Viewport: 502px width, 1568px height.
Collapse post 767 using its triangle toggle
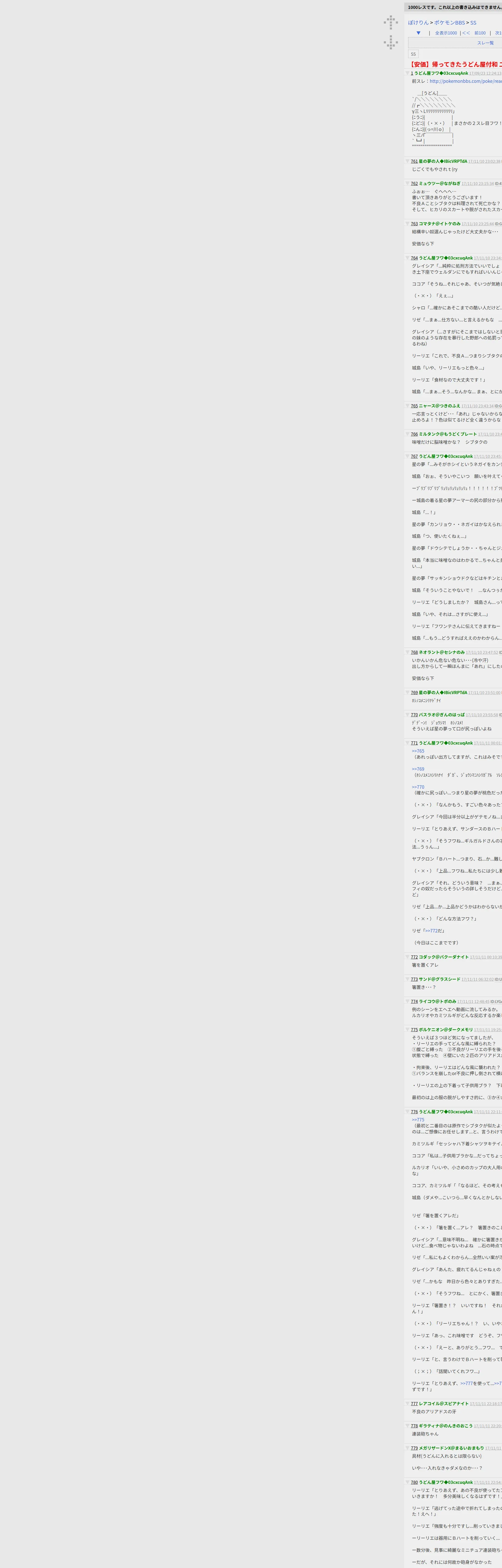(408, 456)
